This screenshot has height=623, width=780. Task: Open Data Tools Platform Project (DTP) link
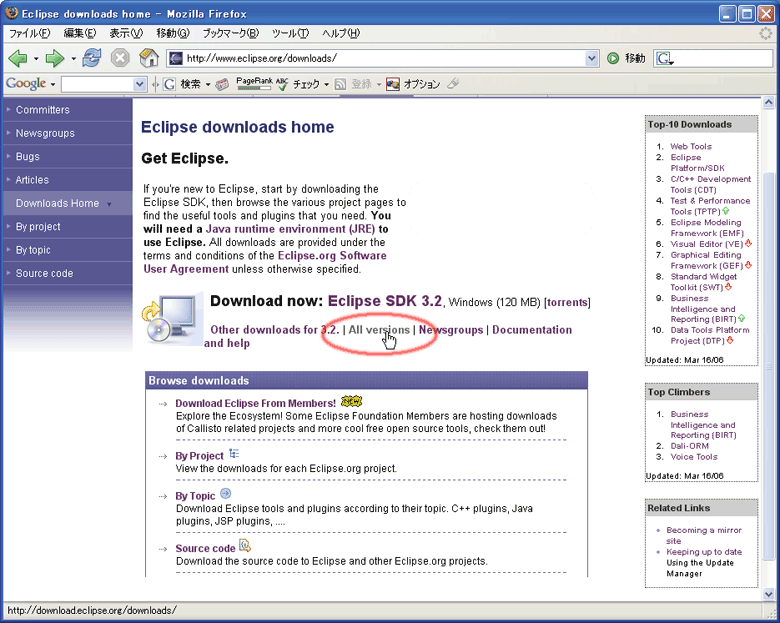tap(709, 335)
